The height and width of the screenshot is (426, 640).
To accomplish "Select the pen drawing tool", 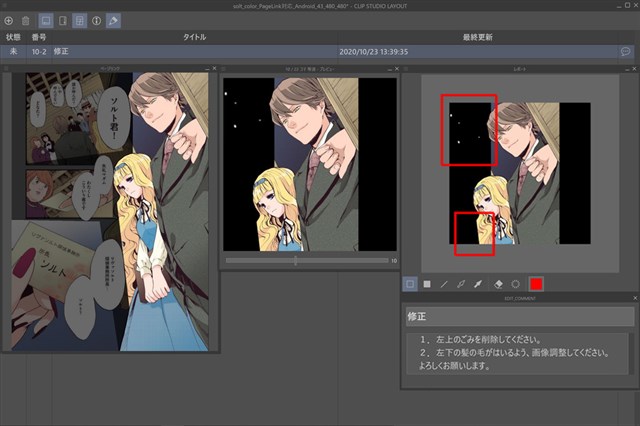I will click(x=461, y=284).
